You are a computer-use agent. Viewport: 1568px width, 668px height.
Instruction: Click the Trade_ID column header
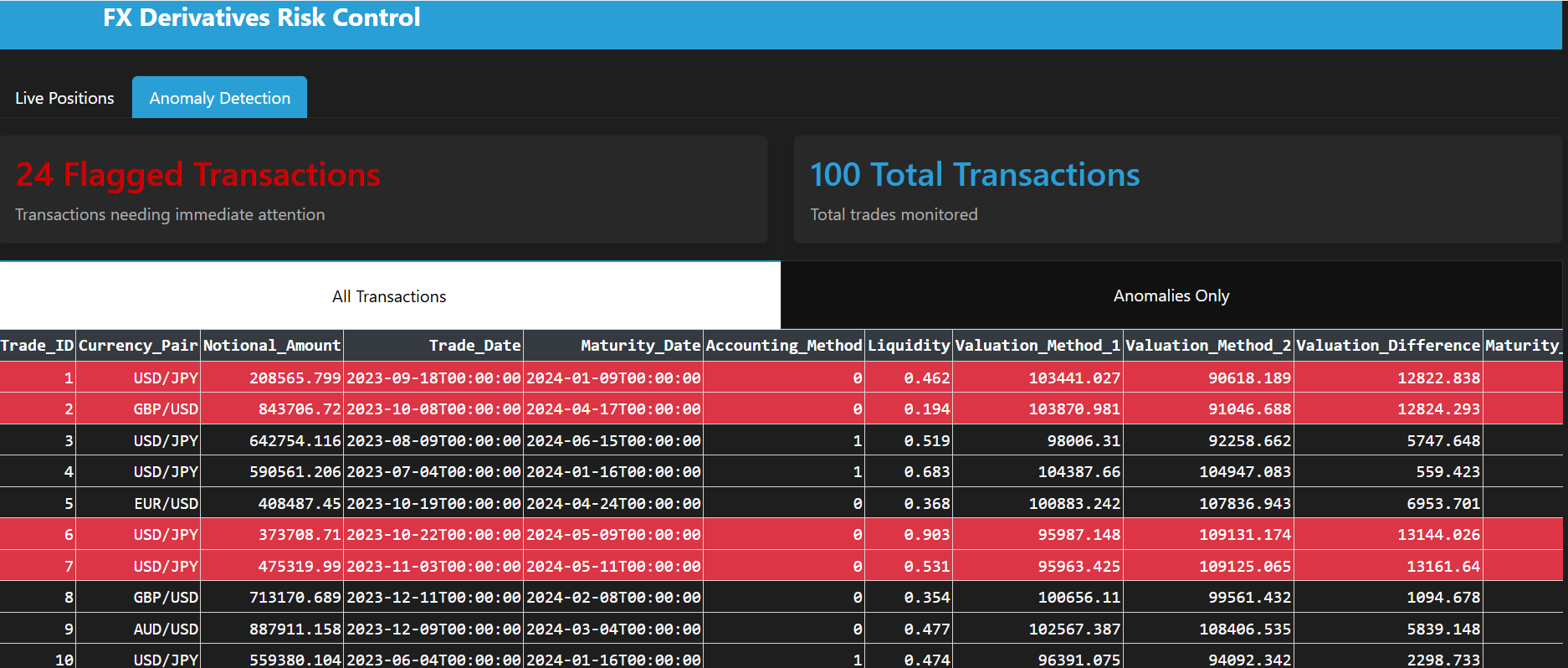[x=38, y=345]
